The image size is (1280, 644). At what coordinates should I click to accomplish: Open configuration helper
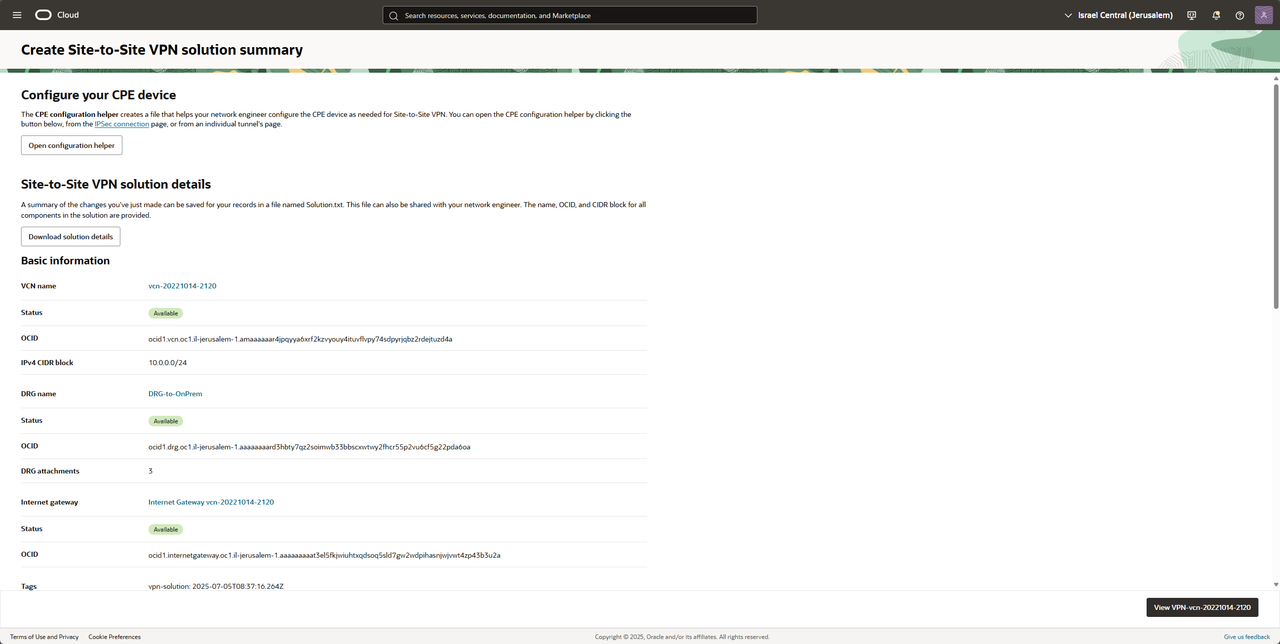(71, 145)
